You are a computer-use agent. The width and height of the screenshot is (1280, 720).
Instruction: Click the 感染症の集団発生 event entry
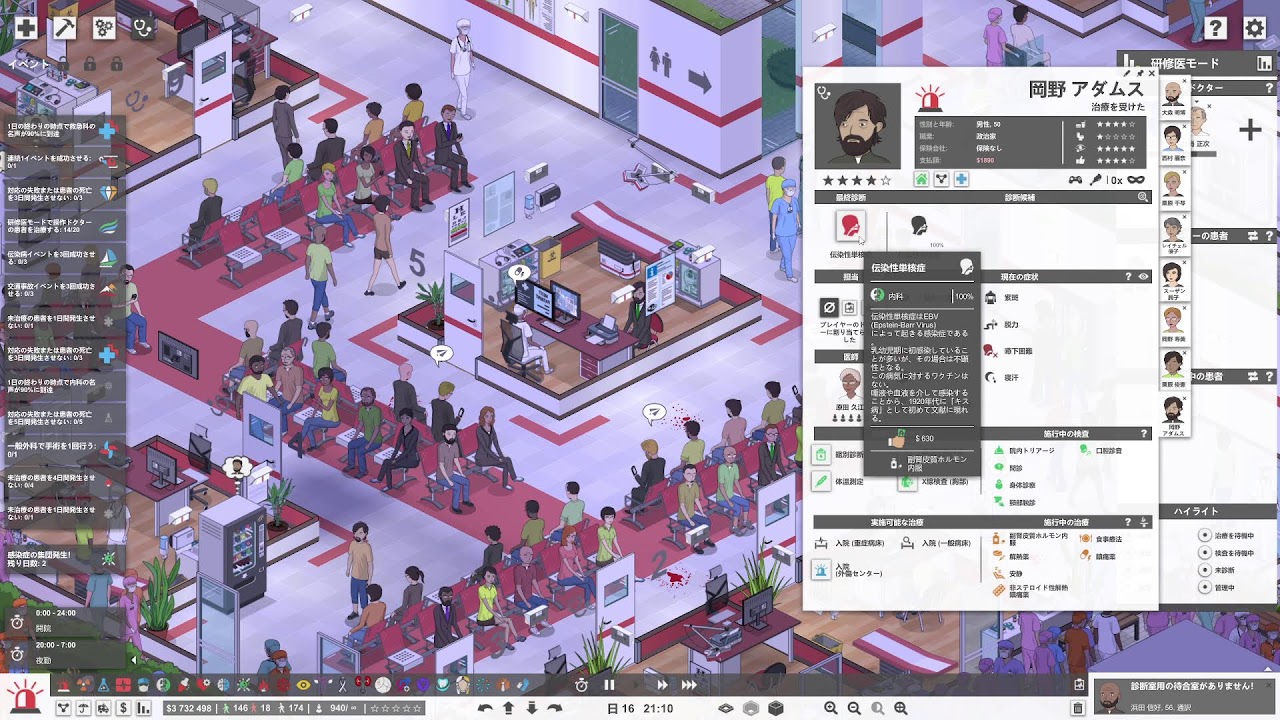click(x=64, y=558)
